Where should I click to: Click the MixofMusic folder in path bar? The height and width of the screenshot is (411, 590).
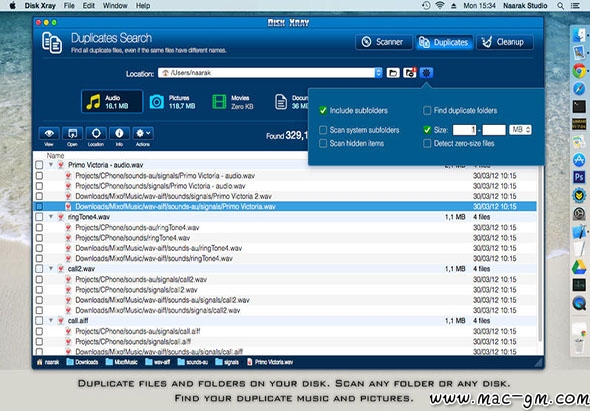pyautogui.click(x=122, y=362)
